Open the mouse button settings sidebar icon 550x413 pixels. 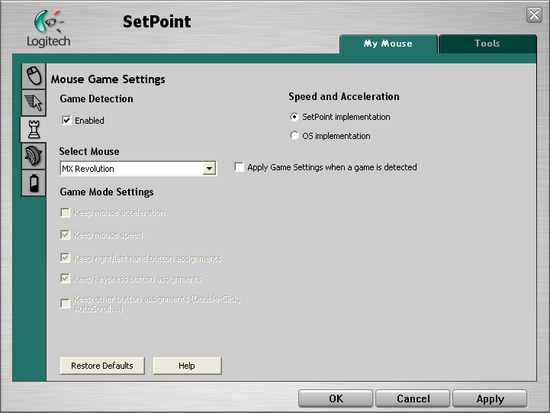34,76
